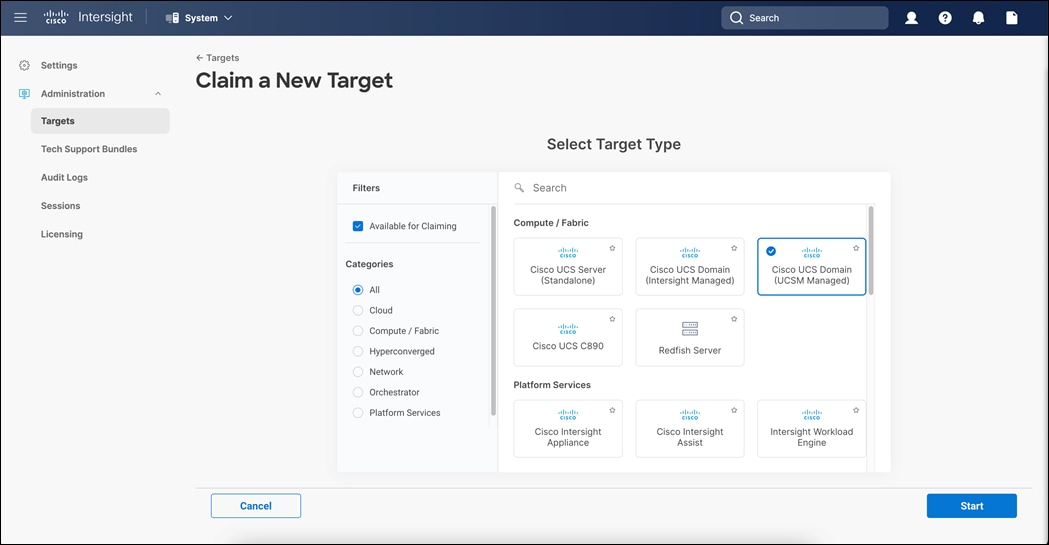Click the Cancel button

point(256,506)
